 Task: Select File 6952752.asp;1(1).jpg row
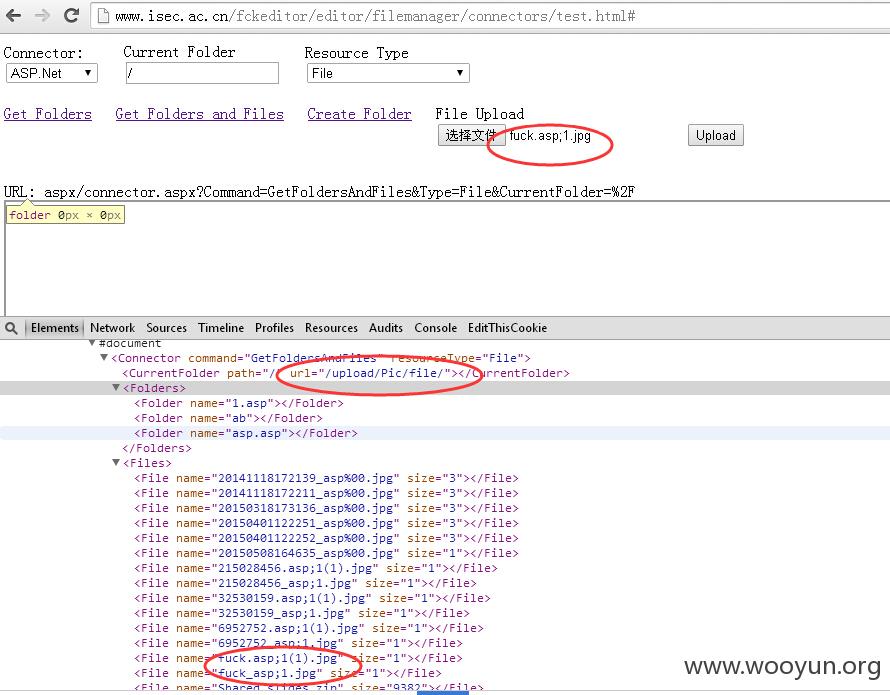coord(309,628)
